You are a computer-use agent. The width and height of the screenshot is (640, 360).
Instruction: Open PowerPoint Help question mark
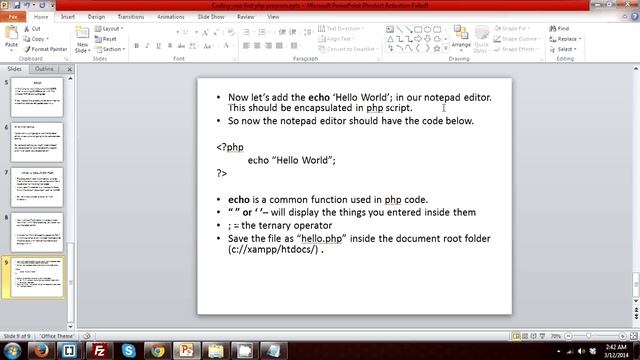click(x=635, y=17)
